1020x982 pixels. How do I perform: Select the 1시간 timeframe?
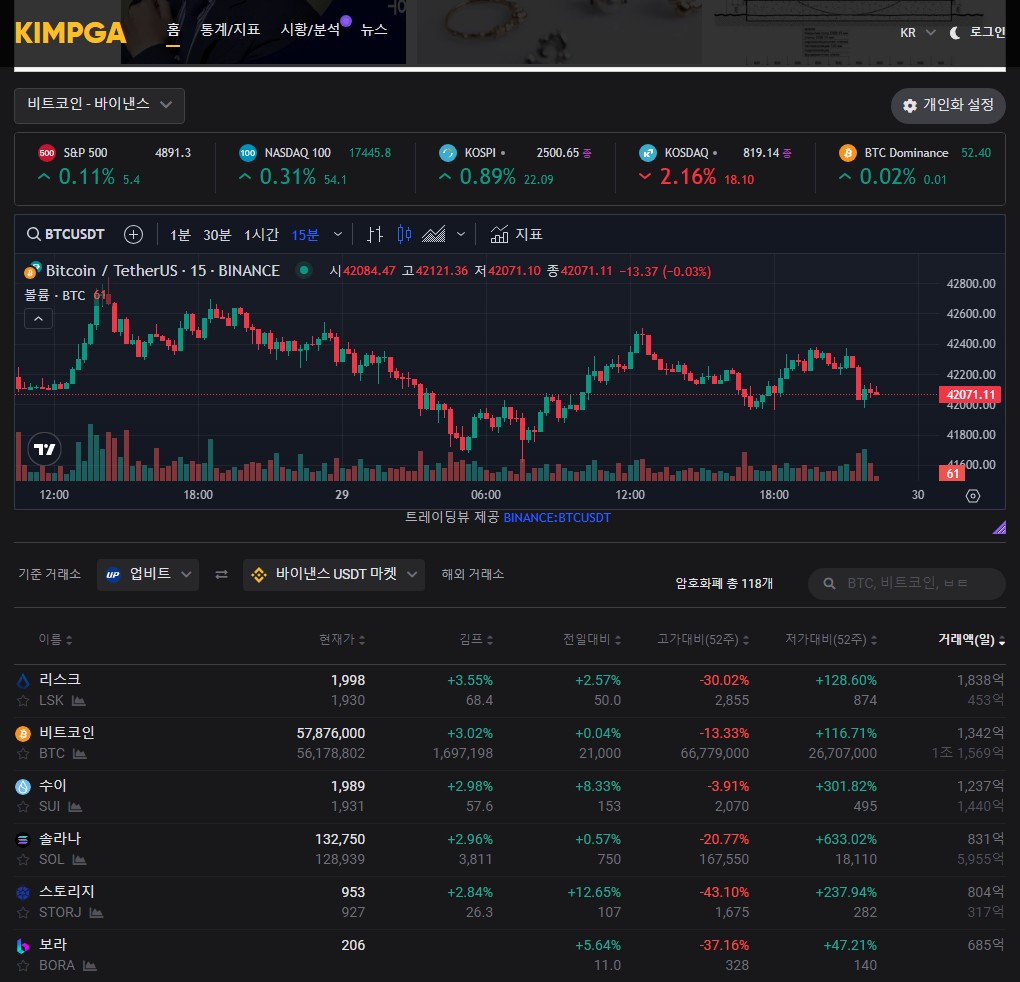tap(262, 235)
